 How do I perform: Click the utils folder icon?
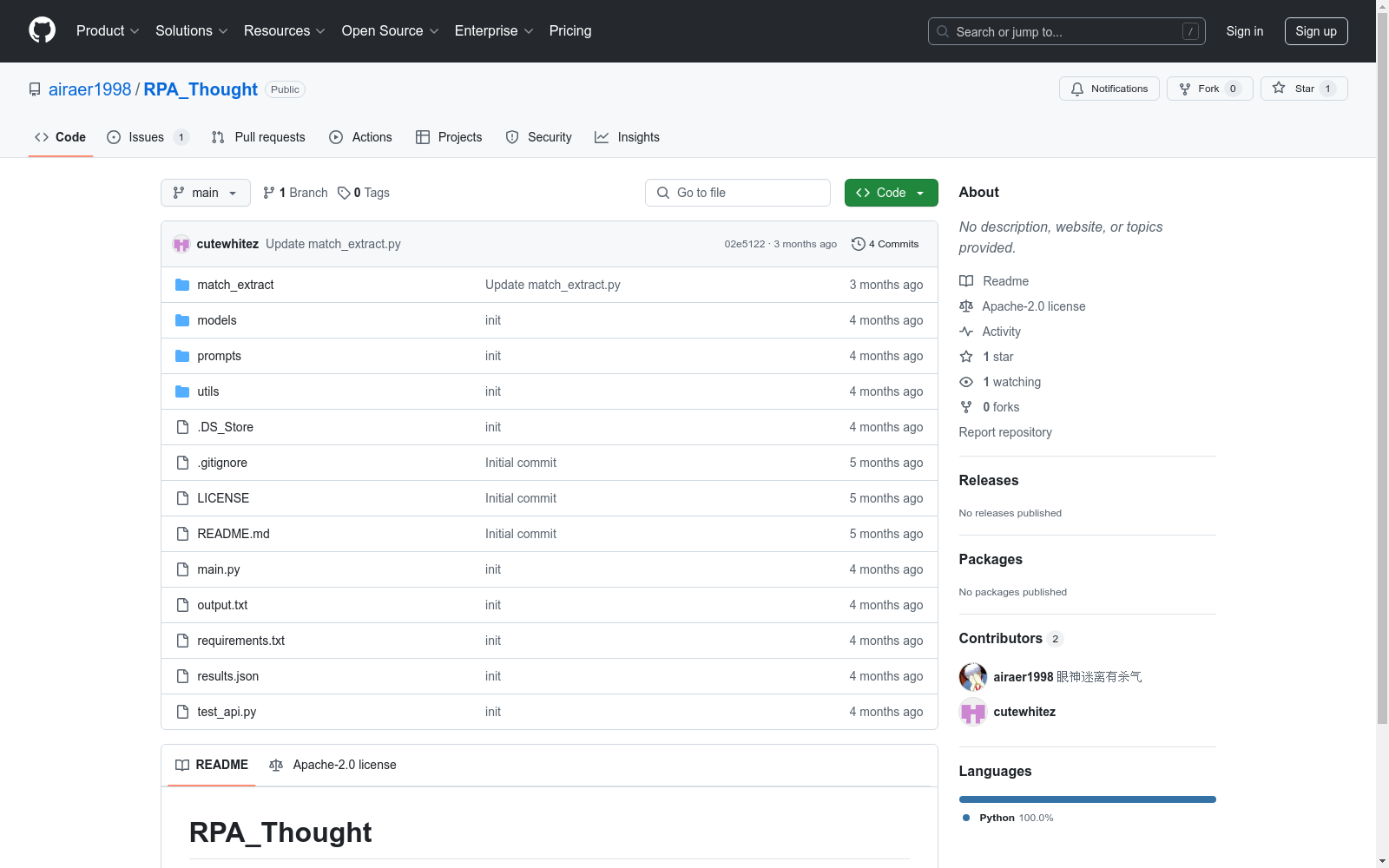[x=182, y=391]
